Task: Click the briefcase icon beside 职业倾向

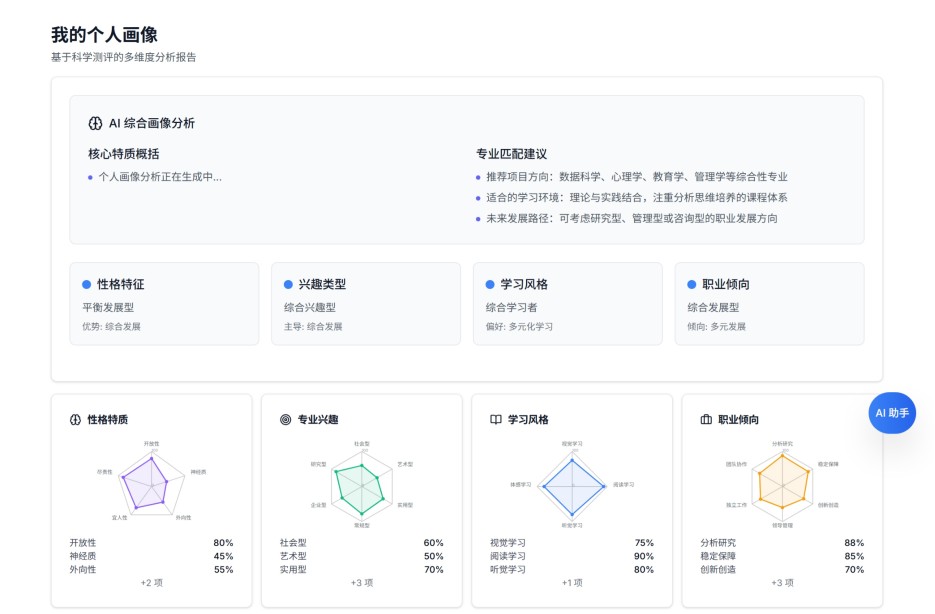Action: [706, 420]
